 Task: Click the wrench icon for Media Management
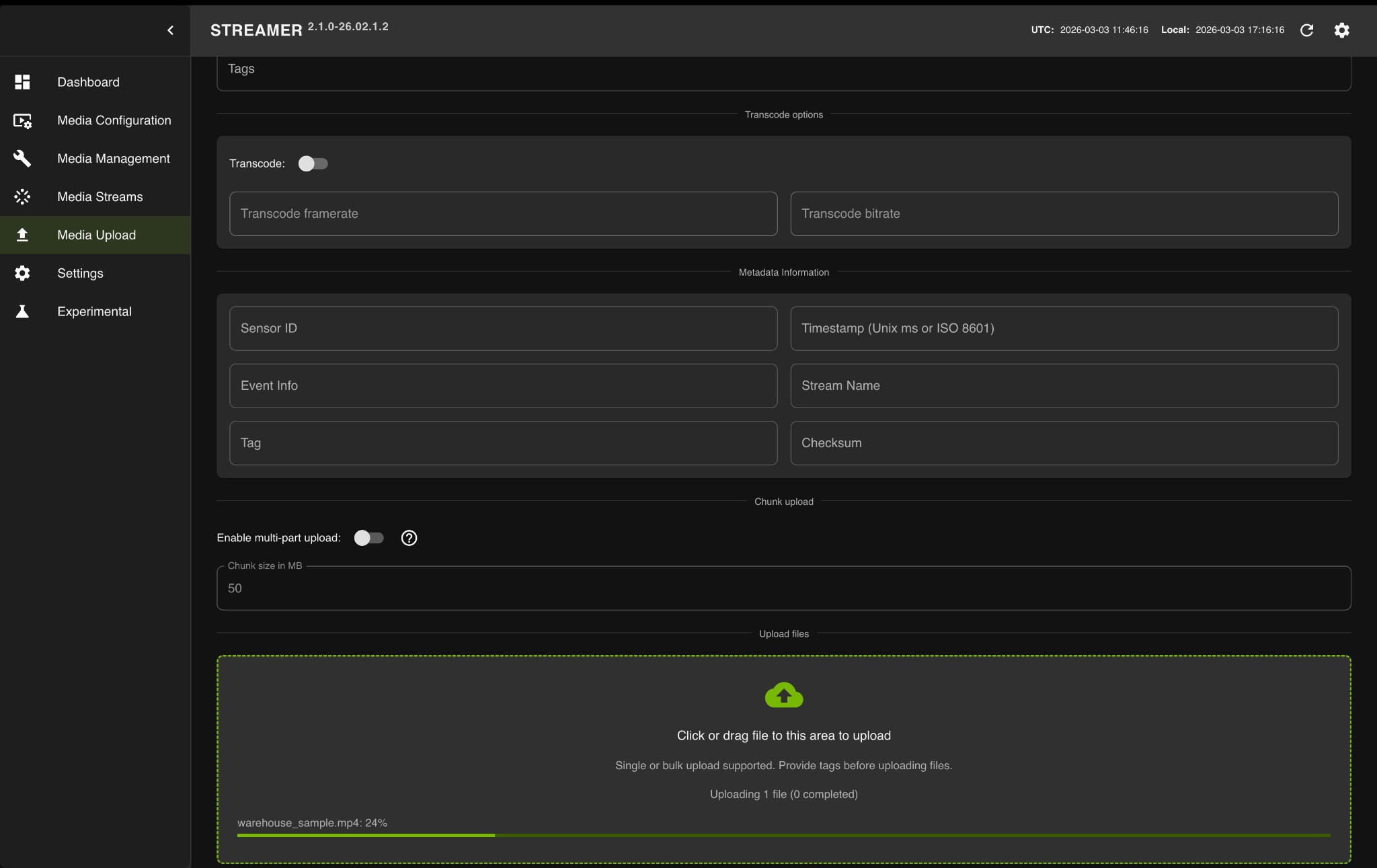[22, 159]
